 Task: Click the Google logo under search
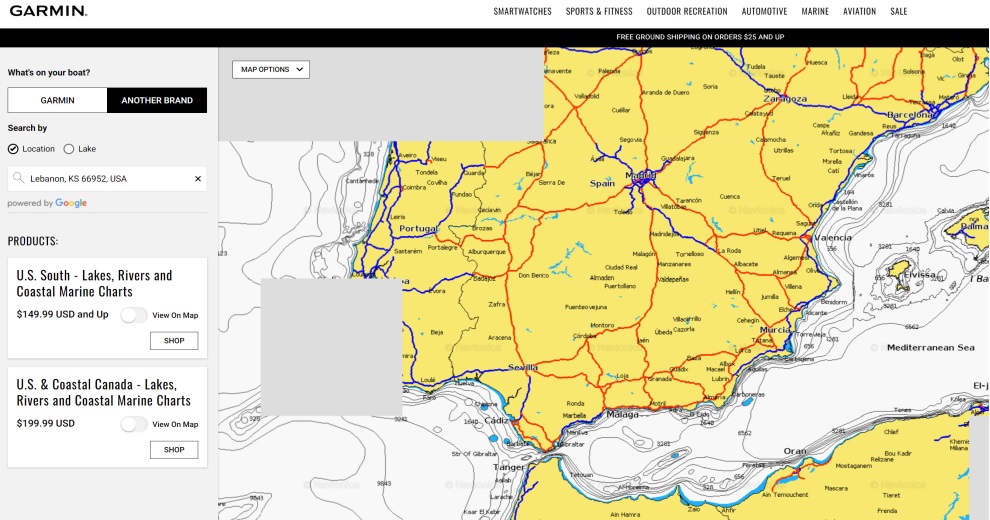pyautogui.click(x=71, y=203)
